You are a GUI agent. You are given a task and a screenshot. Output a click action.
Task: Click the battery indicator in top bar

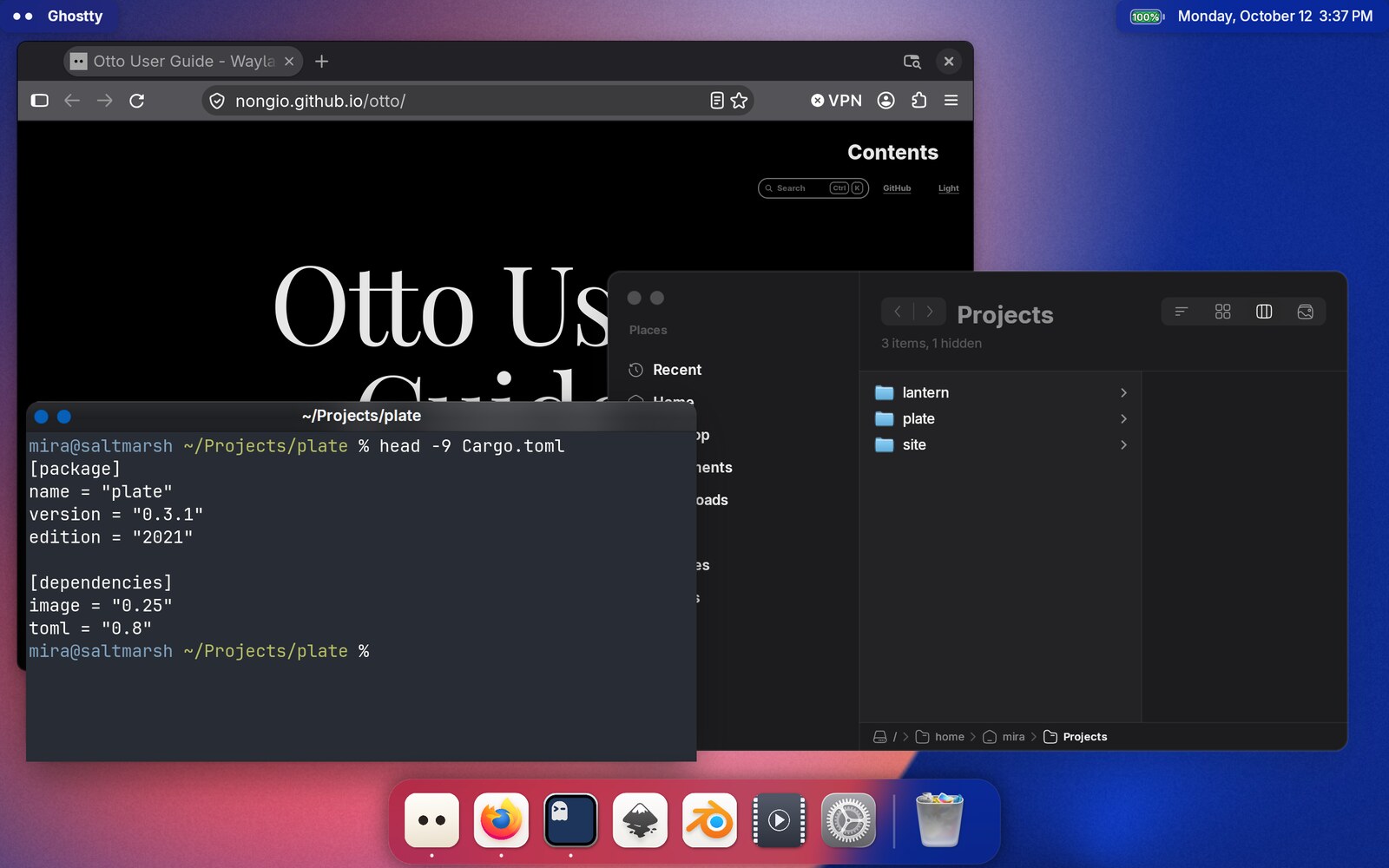(x=1146, y=16)
